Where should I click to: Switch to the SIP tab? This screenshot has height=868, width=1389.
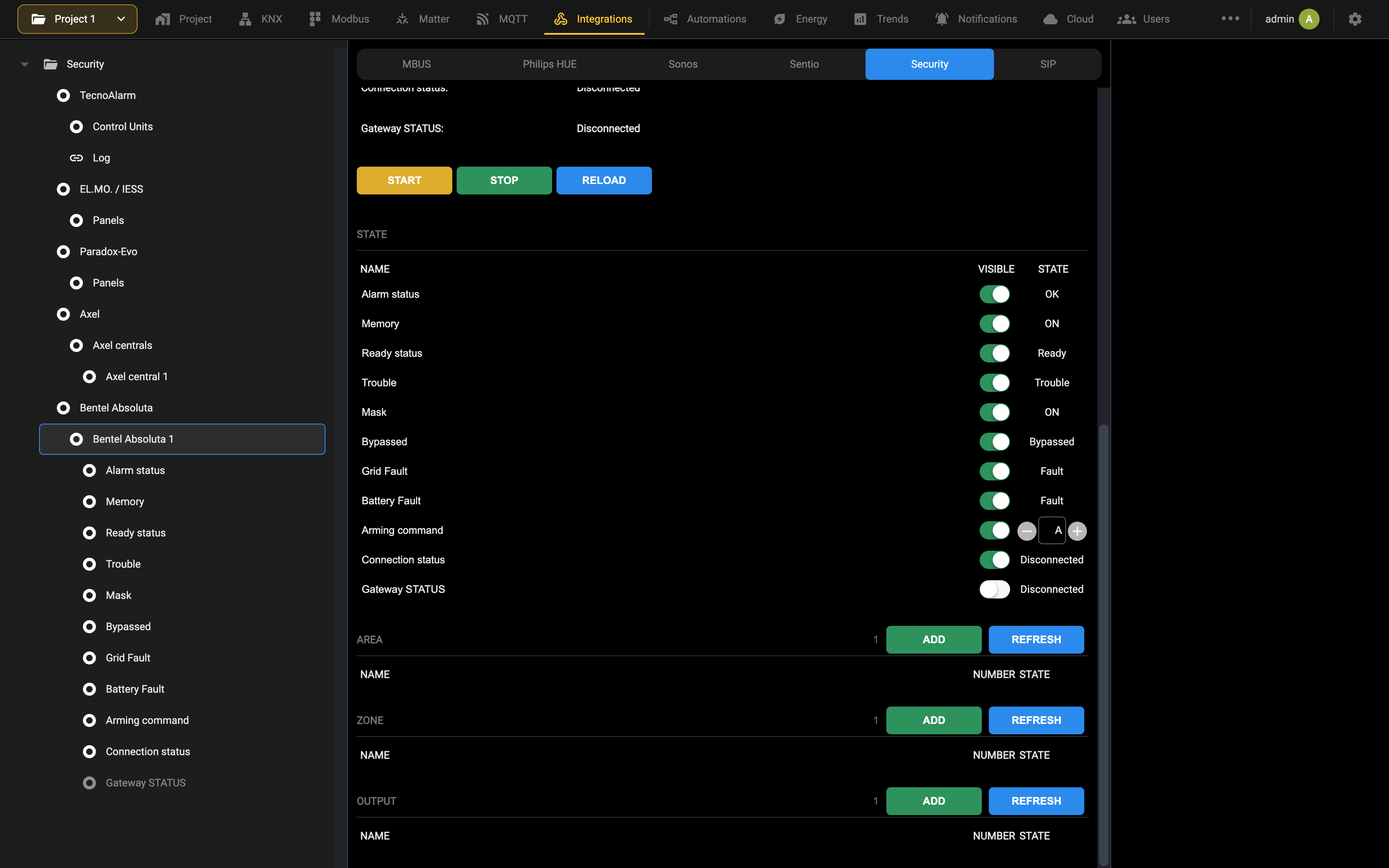[x=1047, y=64]
